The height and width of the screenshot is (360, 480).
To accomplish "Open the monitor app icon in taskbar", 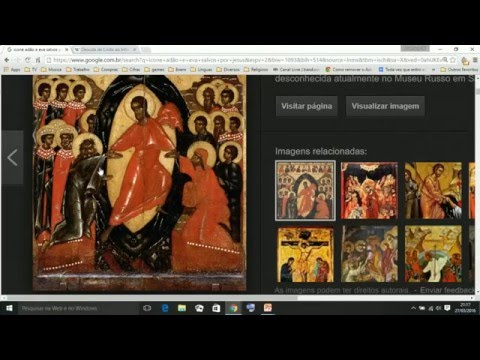I will (x=251, y=308).
